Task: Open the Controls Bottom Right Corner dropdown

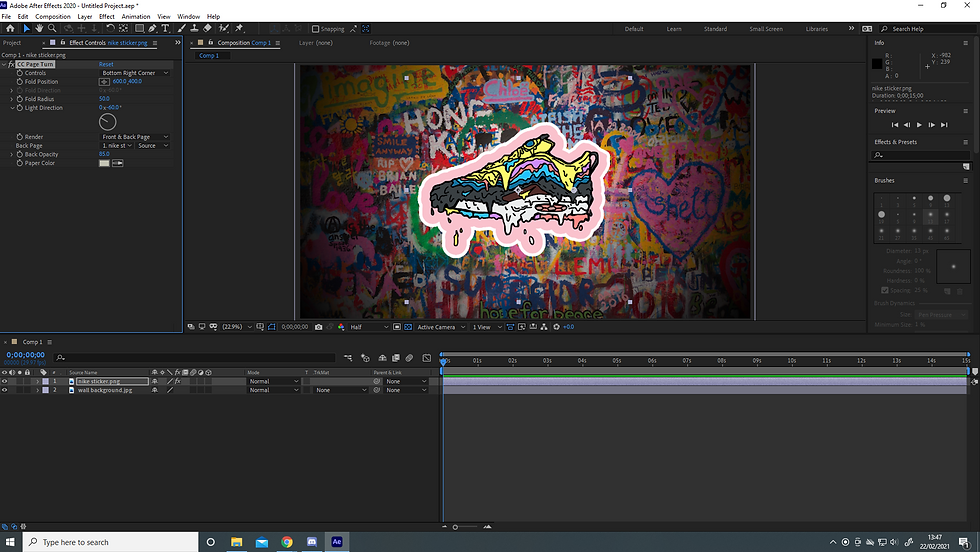Action: pyautogui.click(x=135, y=73)
